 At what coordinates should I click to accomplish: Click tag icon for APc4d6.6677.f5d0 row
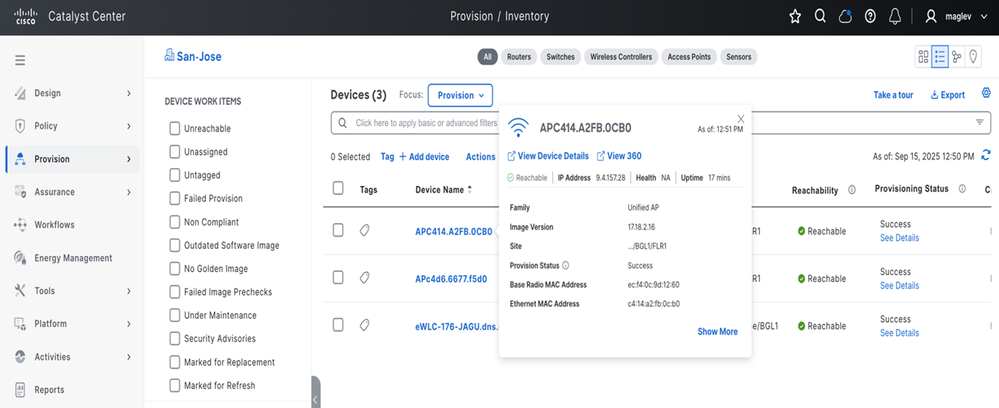coord(364,278)
